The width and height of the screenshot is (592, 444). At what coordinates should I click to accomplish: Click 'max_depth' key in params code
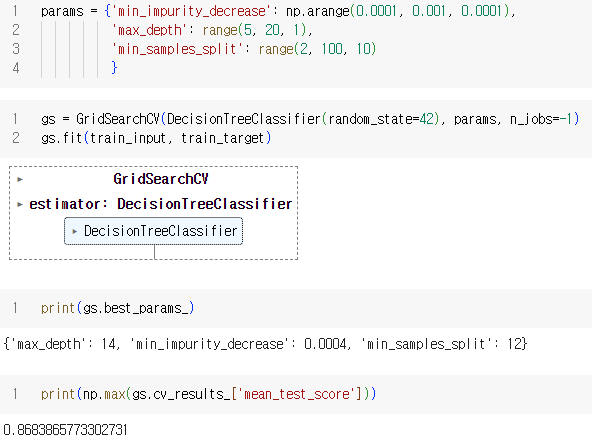tap(150, 30)
